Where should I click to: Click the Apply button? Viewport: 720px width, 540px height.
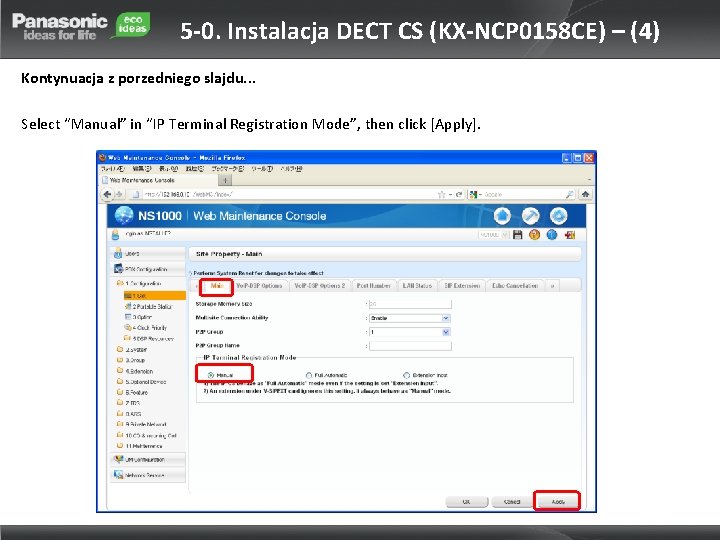558,501
